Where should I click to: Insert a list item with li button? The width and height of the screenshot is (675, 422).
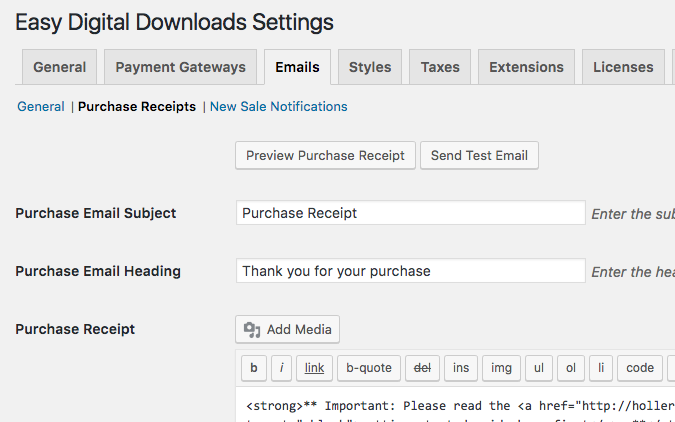click(600, 368)
